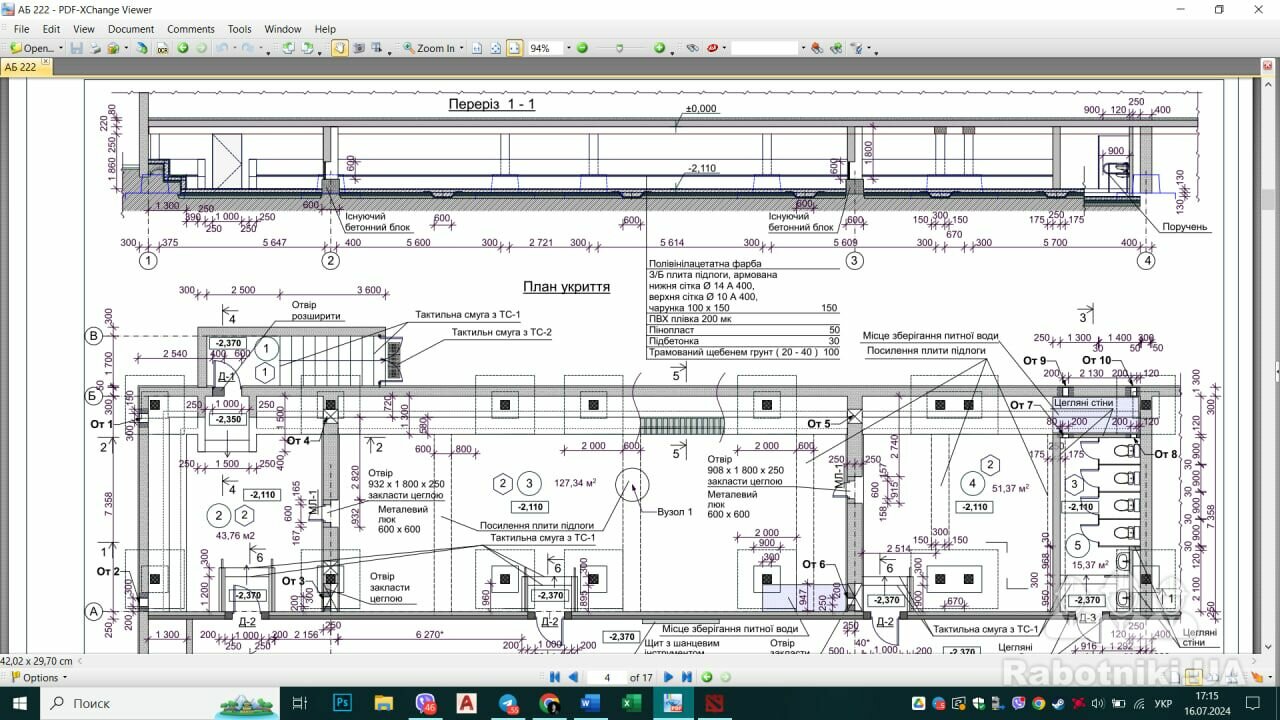Go to previous view with green back arrow

pos(183,48)
